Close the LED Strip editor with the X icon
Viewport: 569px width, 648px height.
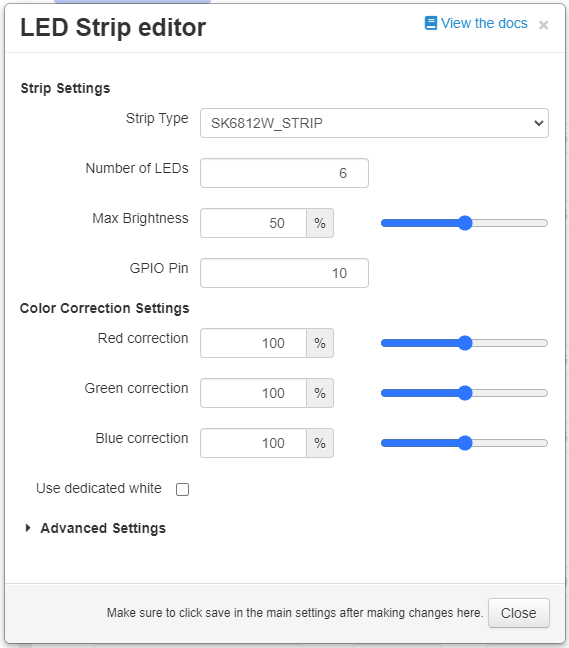(x=543, y=25)
